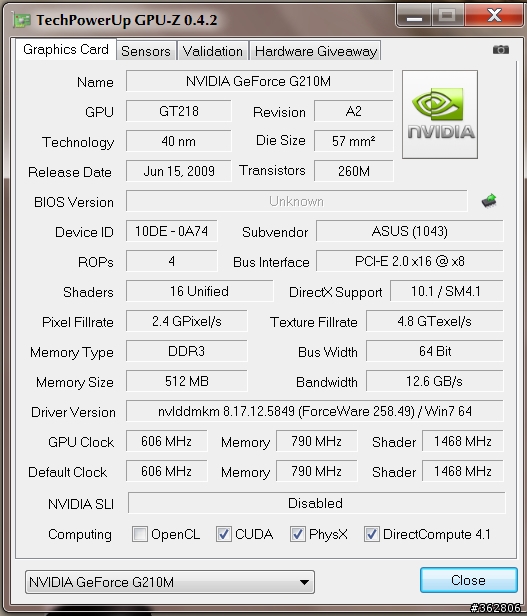This screenshot has width=527, height=616.
Task: Click the Memory Size field 512 MB
Action: pos(187,381)
